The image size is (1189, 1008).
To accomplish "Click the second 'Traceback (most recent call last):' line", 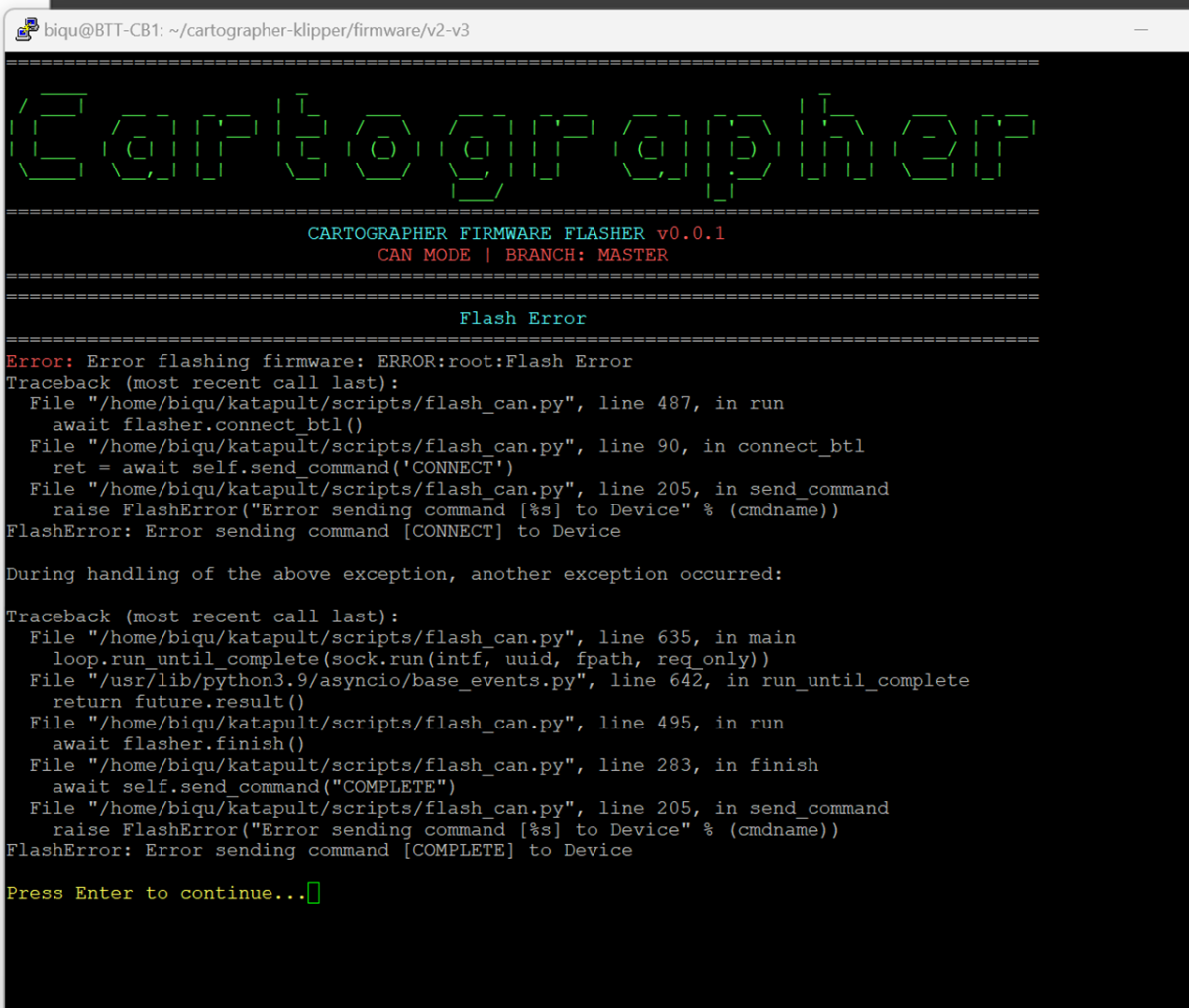I will [202, 616].
